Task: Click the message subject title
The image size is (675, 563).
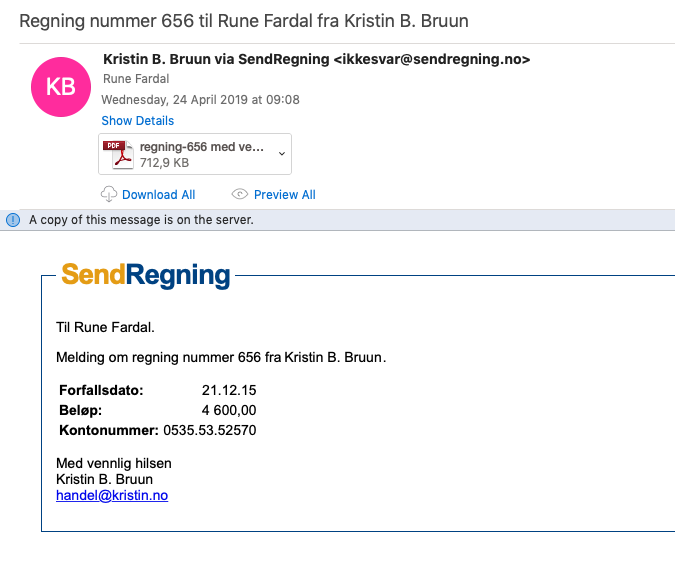Action: click(x=244, y=21)
